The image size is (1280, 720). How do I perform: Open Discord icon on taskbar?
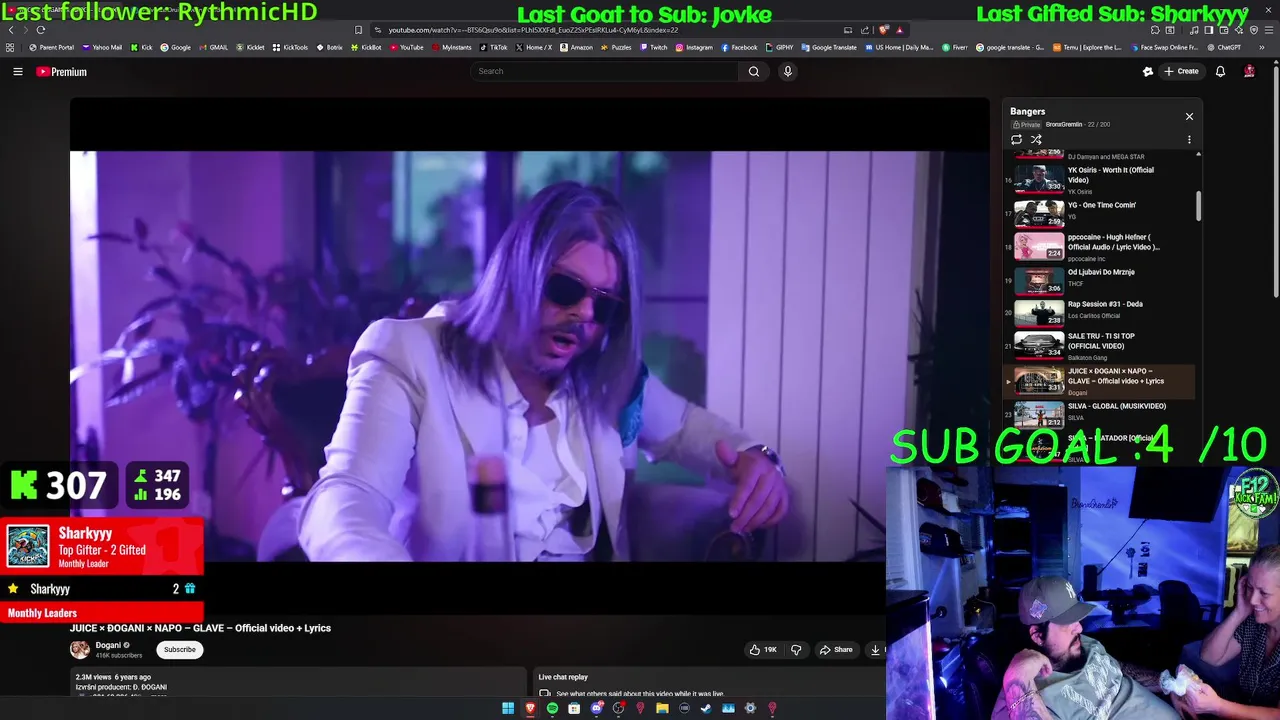click(x=597, y=709)
